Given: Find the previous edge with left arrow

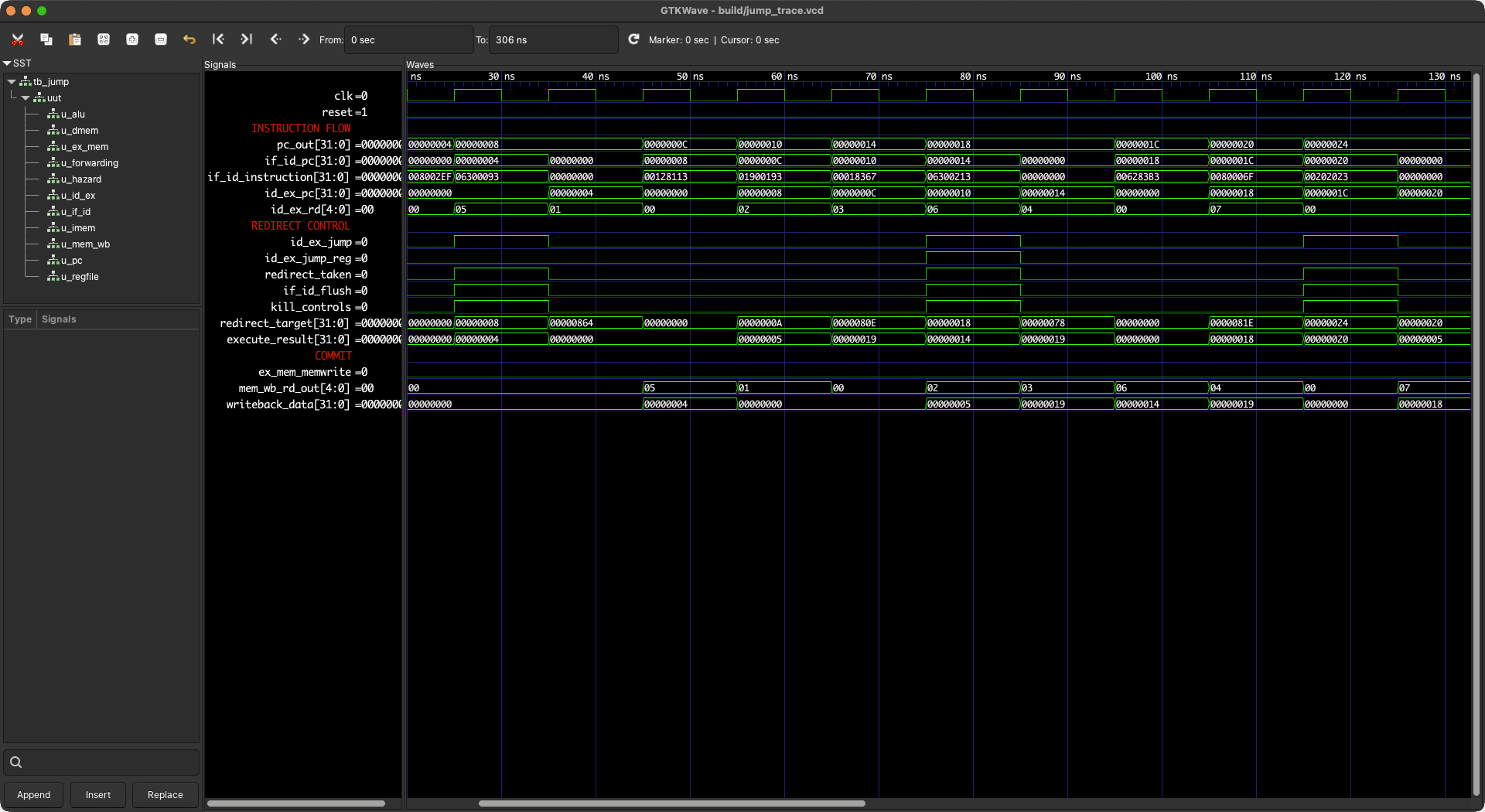Looking at the screenshot, I should tap(275, 39).
